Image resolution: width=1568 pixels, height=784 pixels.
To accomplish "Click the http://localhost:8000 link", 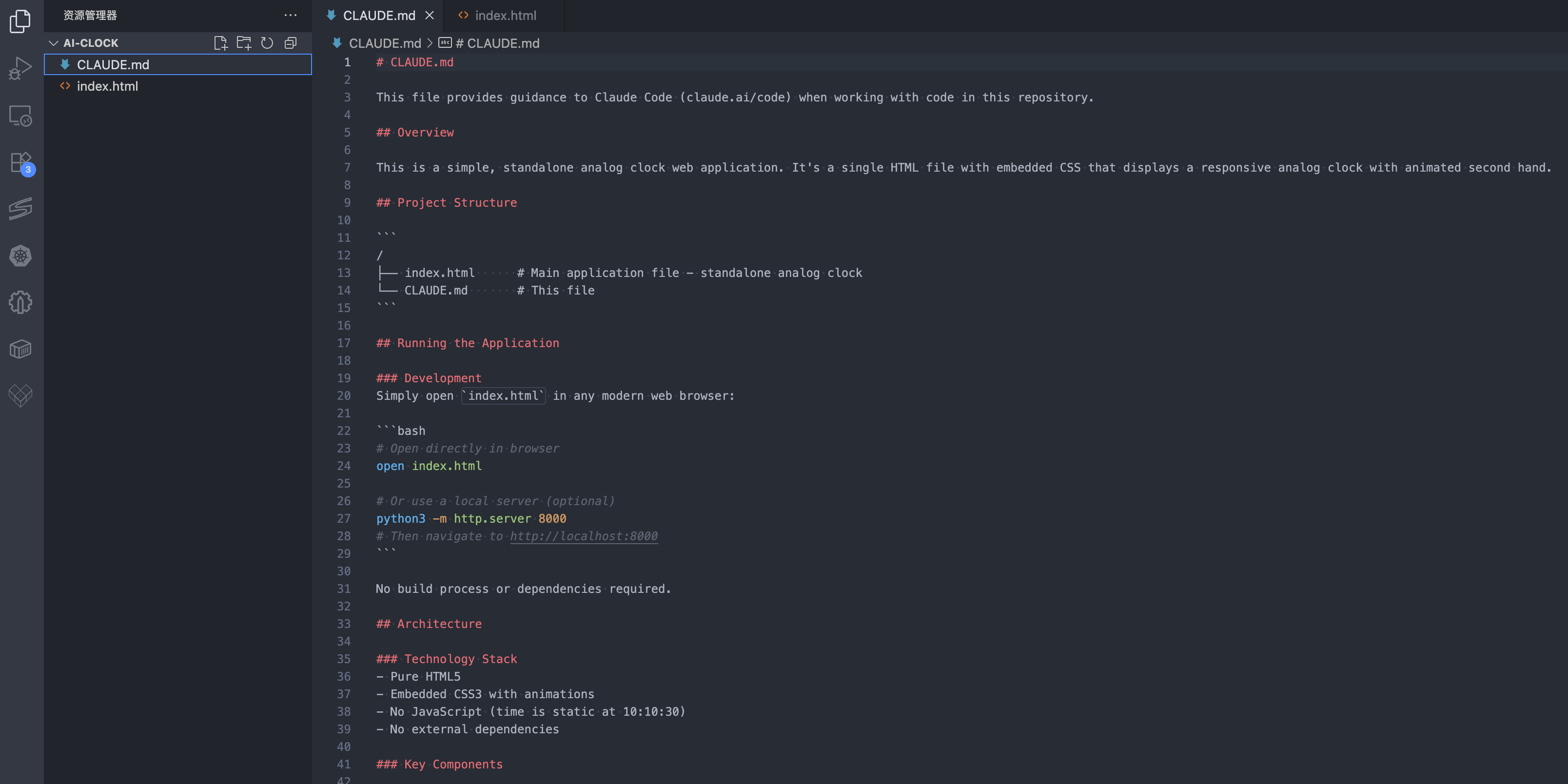I will coord(583,536).
